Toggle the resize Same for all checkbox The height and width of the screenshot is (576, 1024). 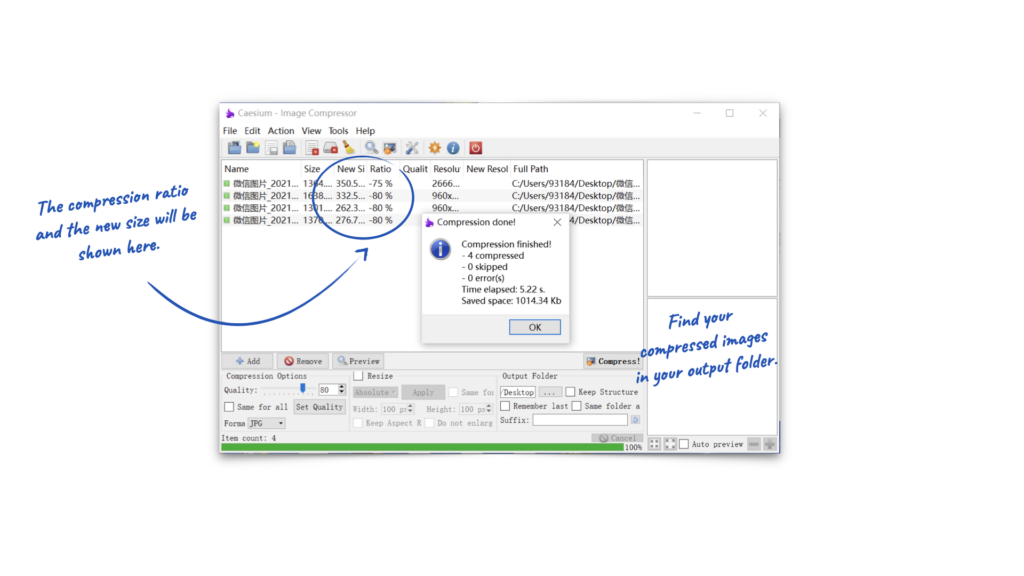coord(453,392)
